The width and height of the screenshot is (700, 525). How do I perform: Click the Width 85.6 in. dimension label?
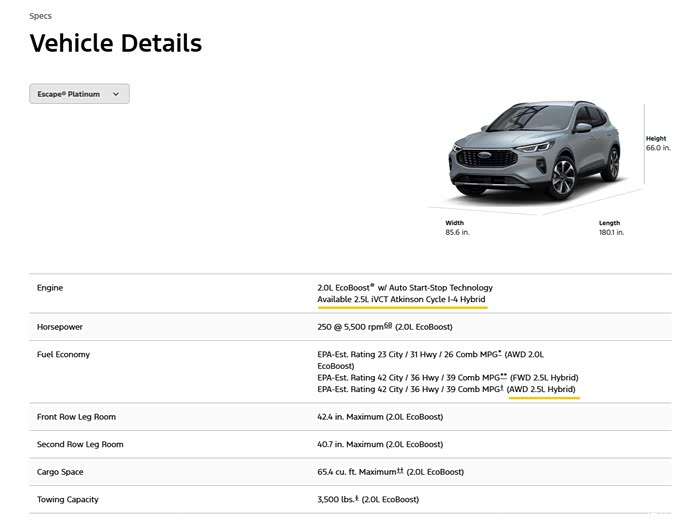pyautogui.click(x=457, y=228)
